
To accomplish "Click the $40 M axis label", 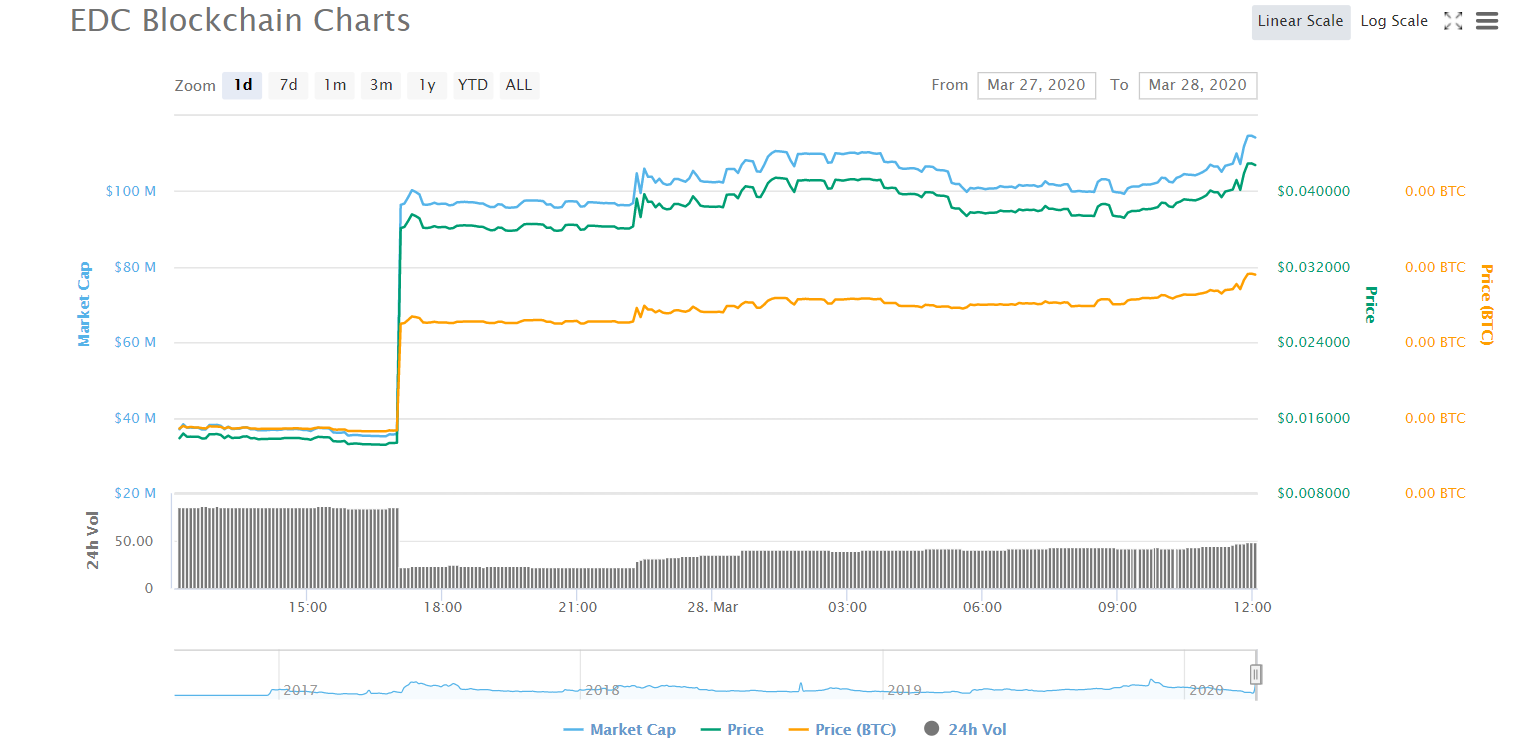I will 135,418.
